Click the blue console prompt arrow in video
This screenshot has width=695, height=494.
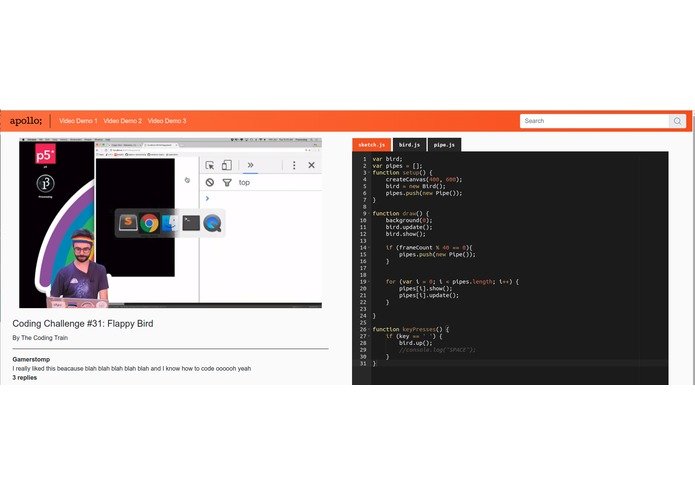click(x=207, y=198)
